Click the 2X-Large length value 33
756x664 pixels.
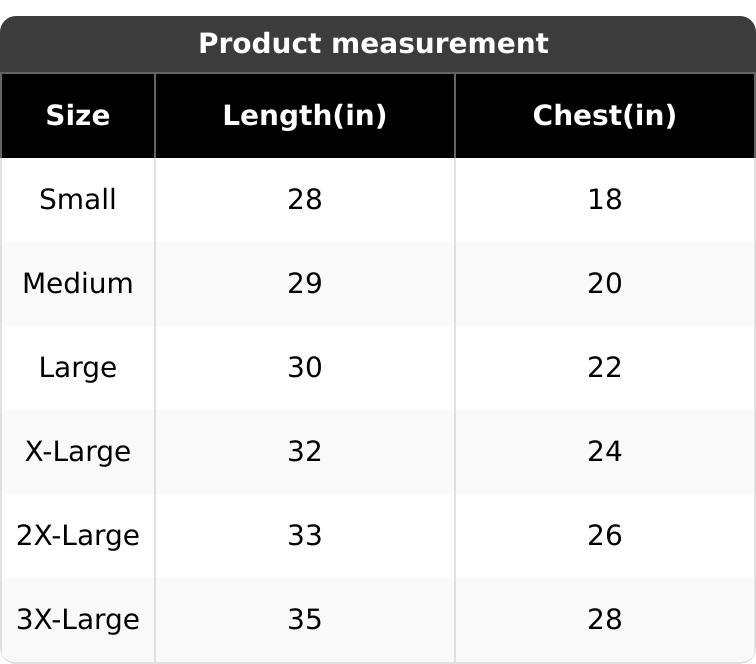[304, 536]
